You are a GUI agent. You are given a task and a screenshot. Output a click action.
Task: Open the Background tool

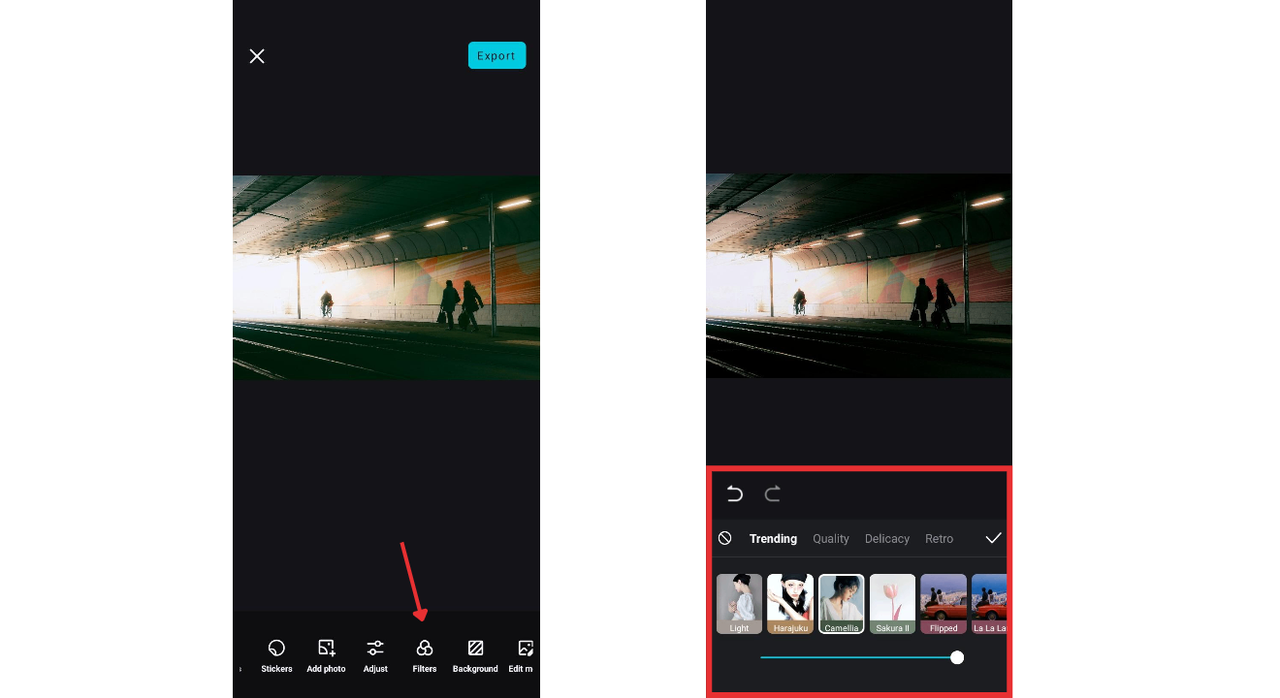(x=475, y=656)
